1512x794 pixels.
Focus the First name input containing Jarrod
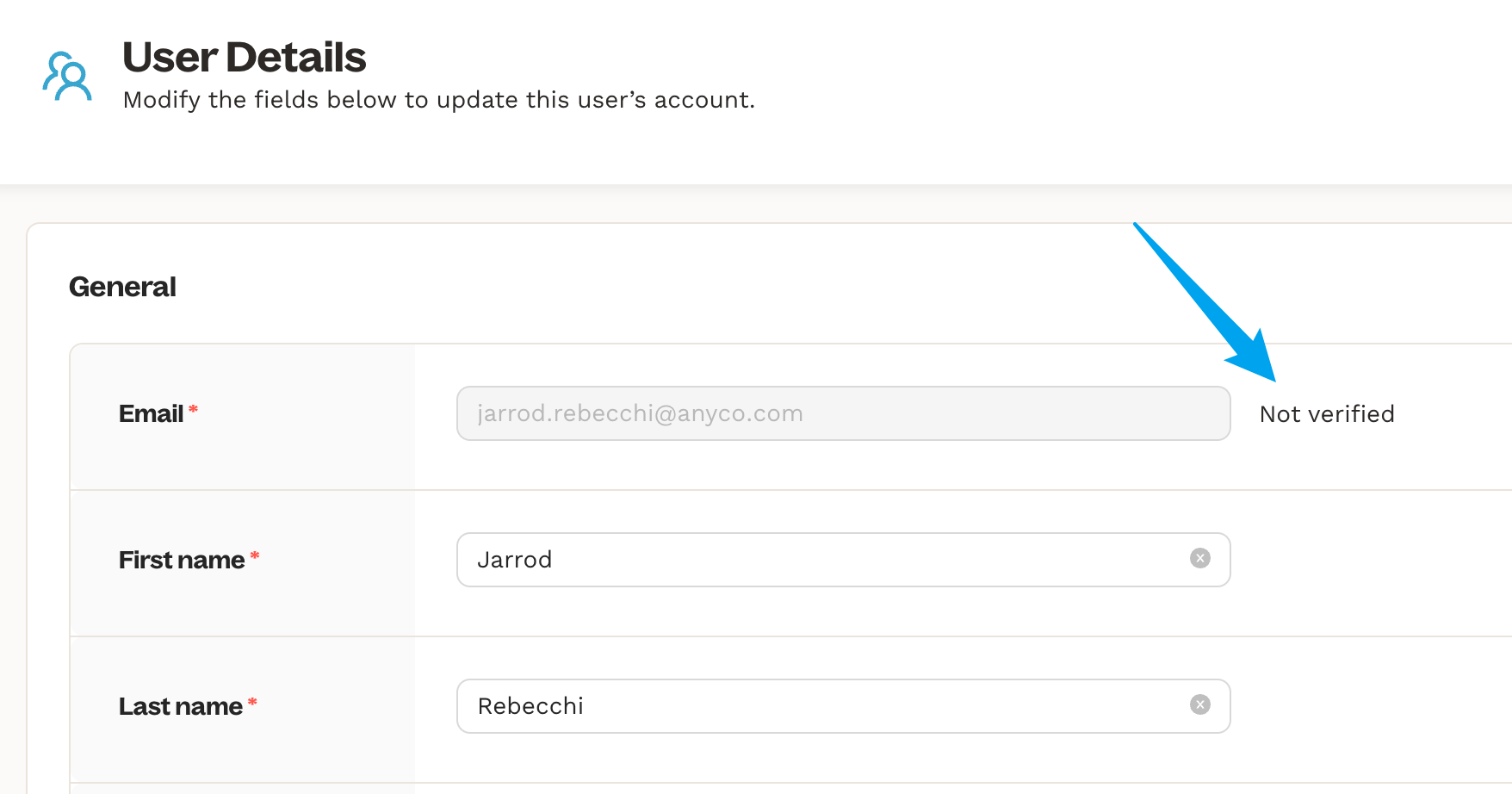[x=818, y=560]
